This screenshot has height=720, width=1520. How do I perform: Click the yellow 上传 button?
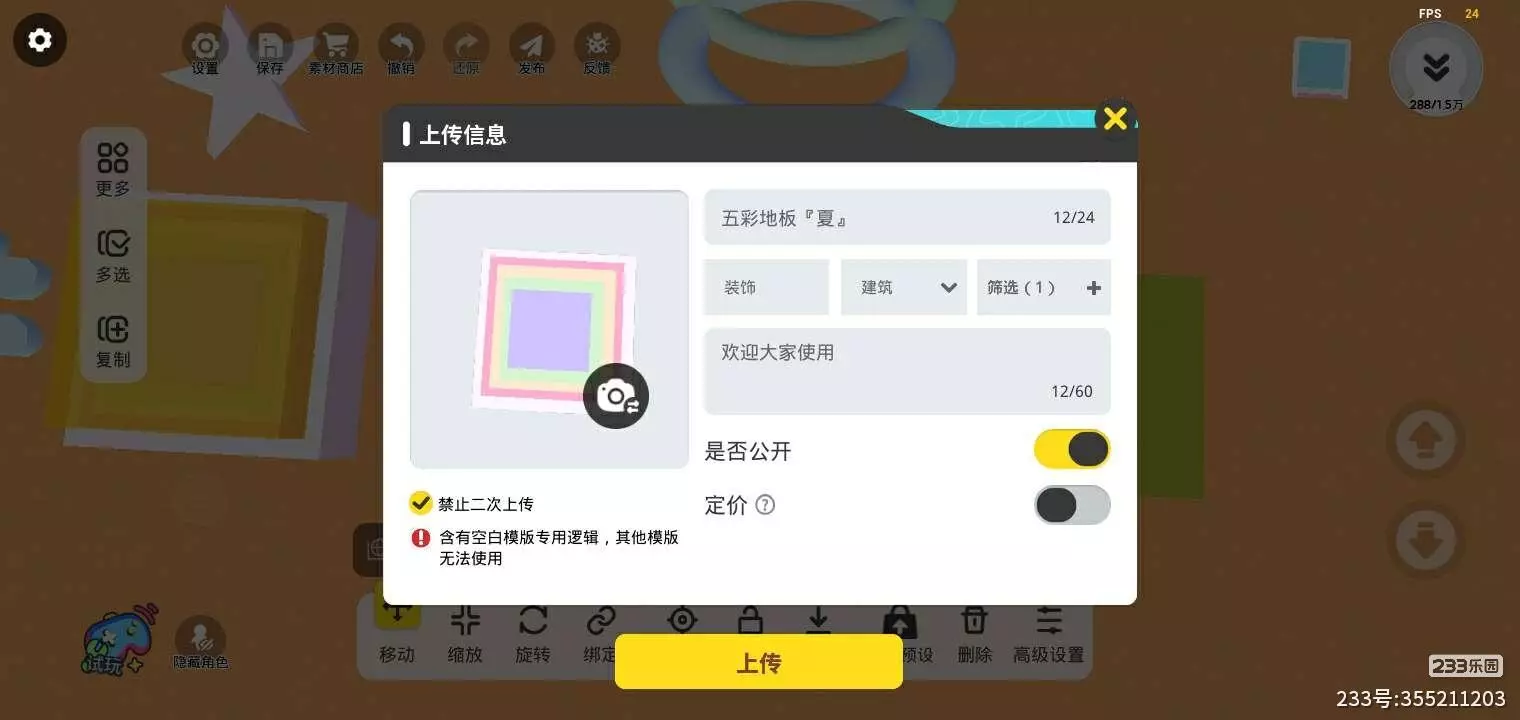click(759, 662)
